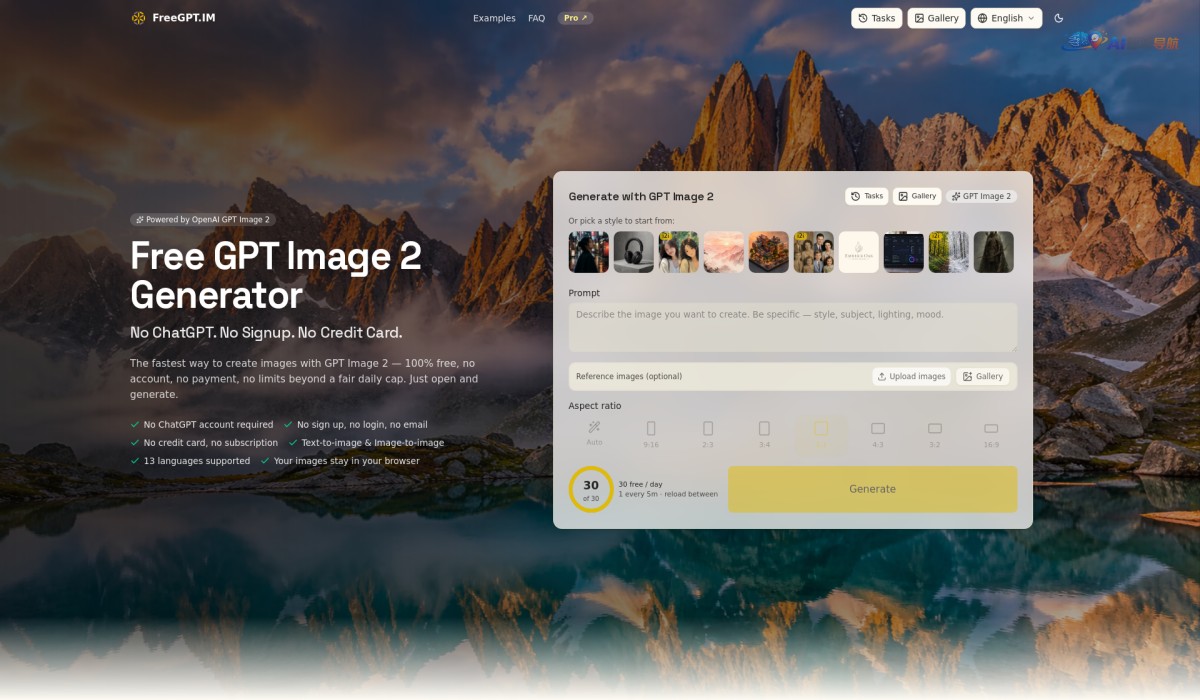Click the 'No sign up, no login, no email' text

(362, 425)
